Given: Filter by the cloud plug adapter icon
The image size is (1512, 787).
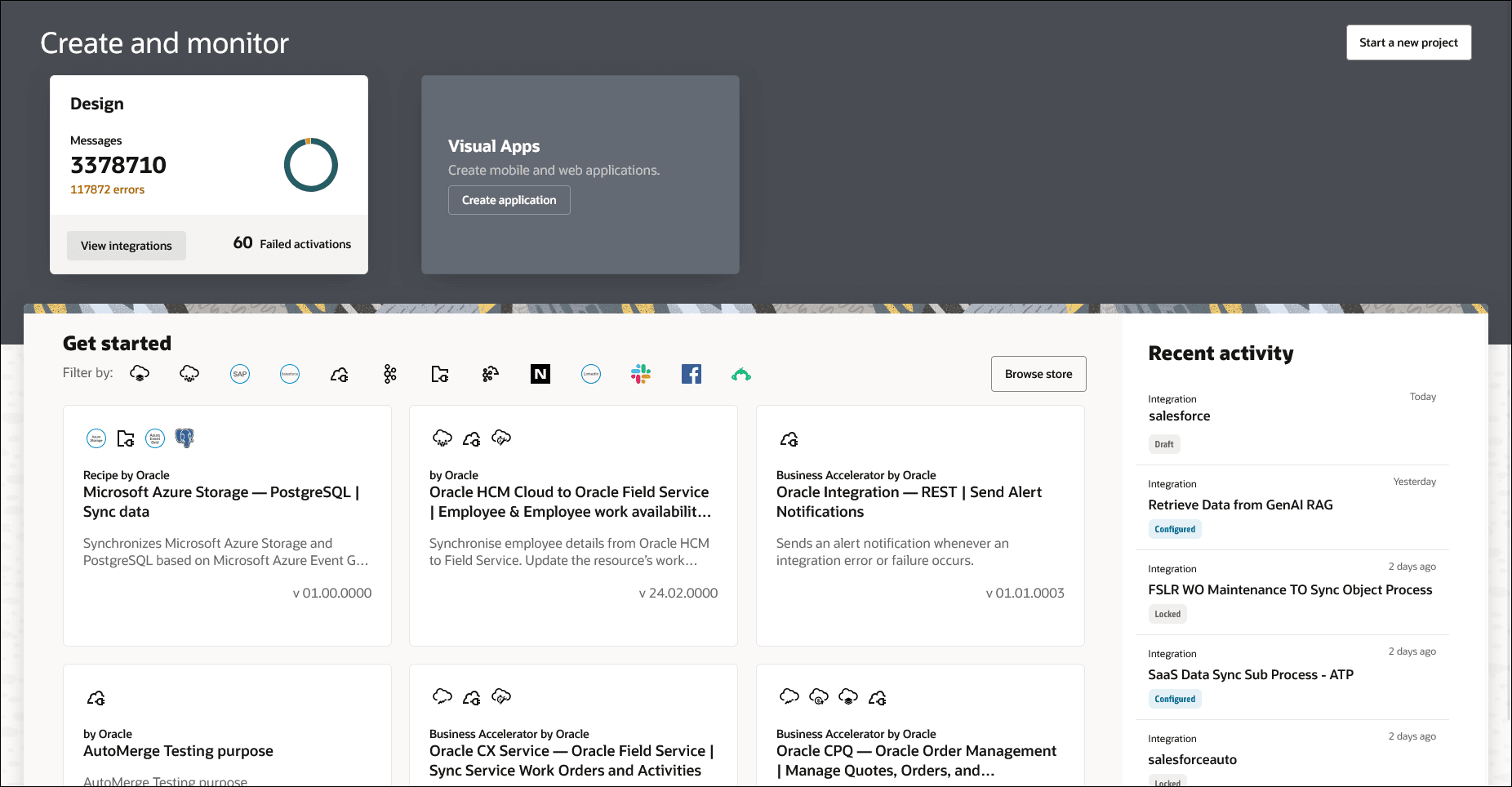Looking at the screenshot, I should coord(340,374).
